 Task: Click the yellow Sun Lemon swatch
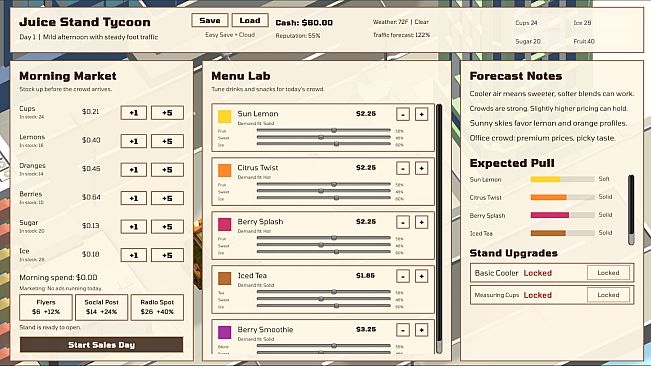pos(225,117)
